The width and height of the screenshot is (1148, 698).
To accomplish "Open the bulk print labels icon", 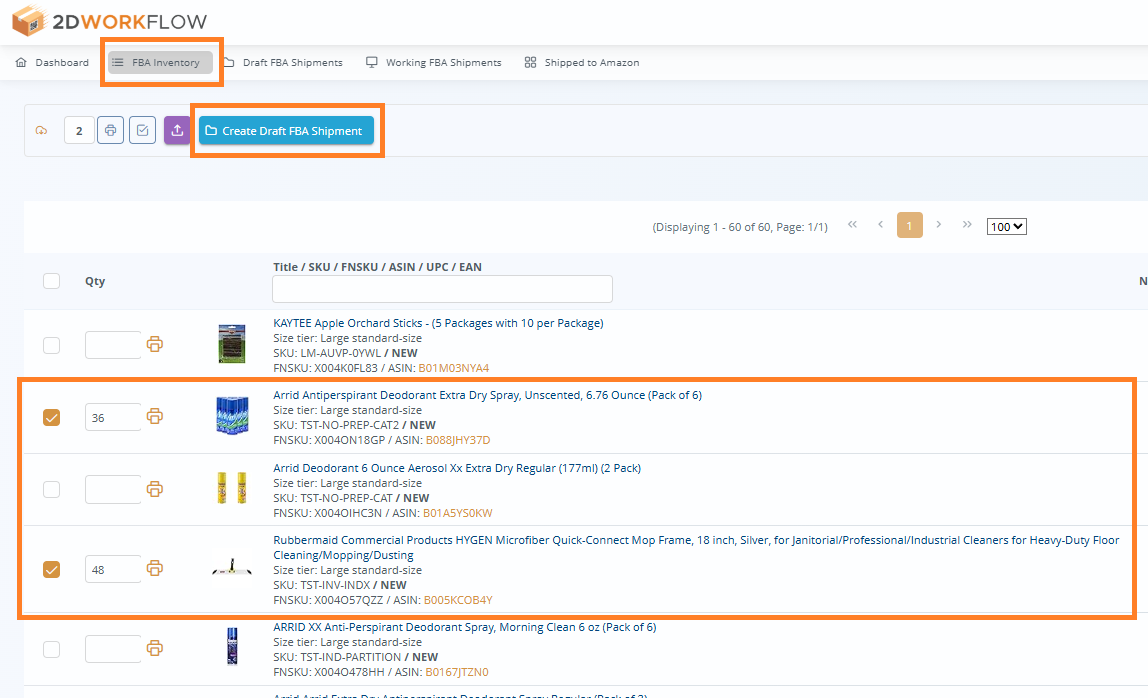I will point(110,130).
